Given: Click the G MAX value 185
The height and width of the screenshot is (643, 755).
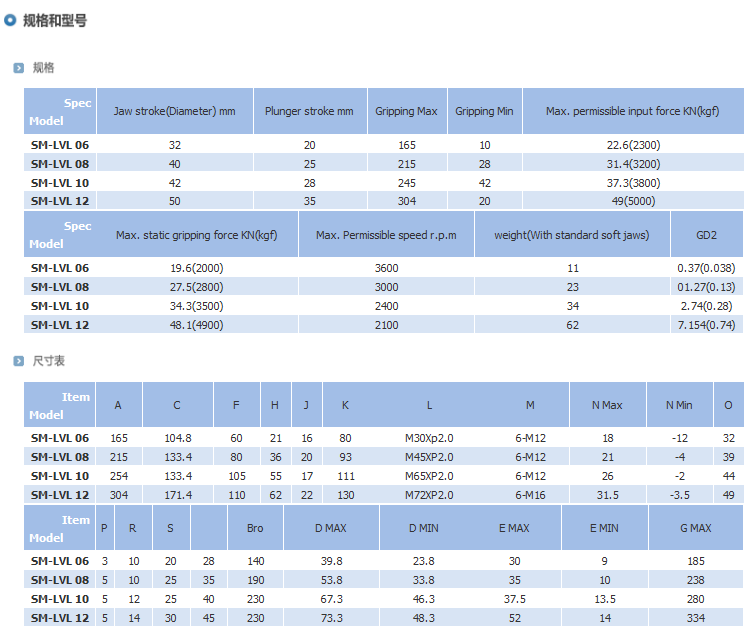Looking at the screenshot, I should 696,562.
